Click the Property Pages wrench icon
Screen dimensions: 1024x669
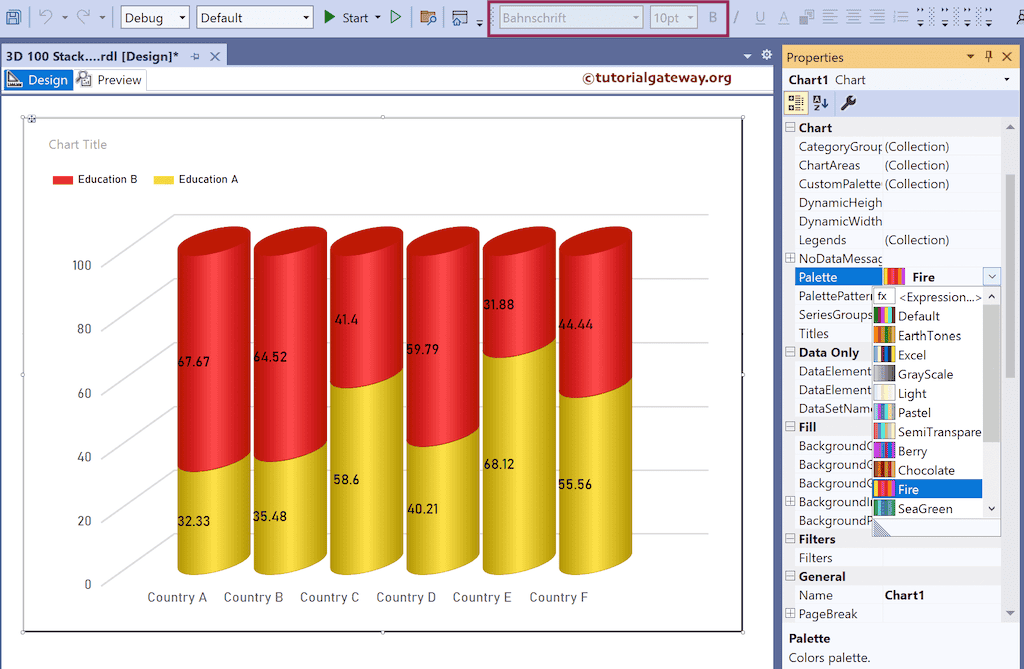(x=847, y=102)
